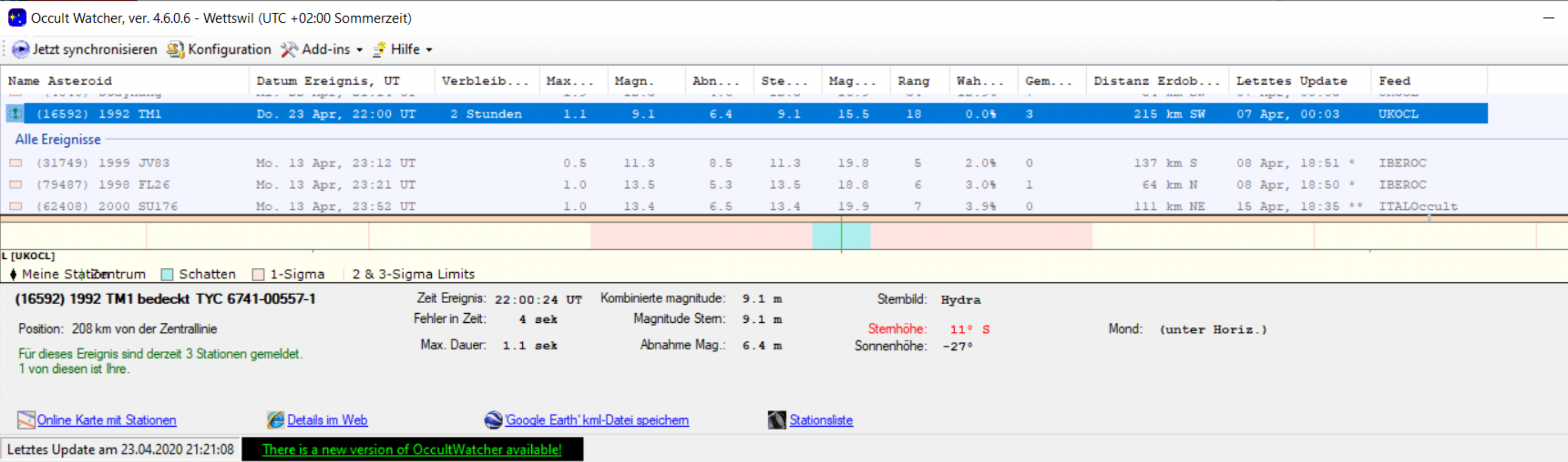Sort by the Letztes Update column header
The image size is (1568, 462).
[x=1291, y=81]
